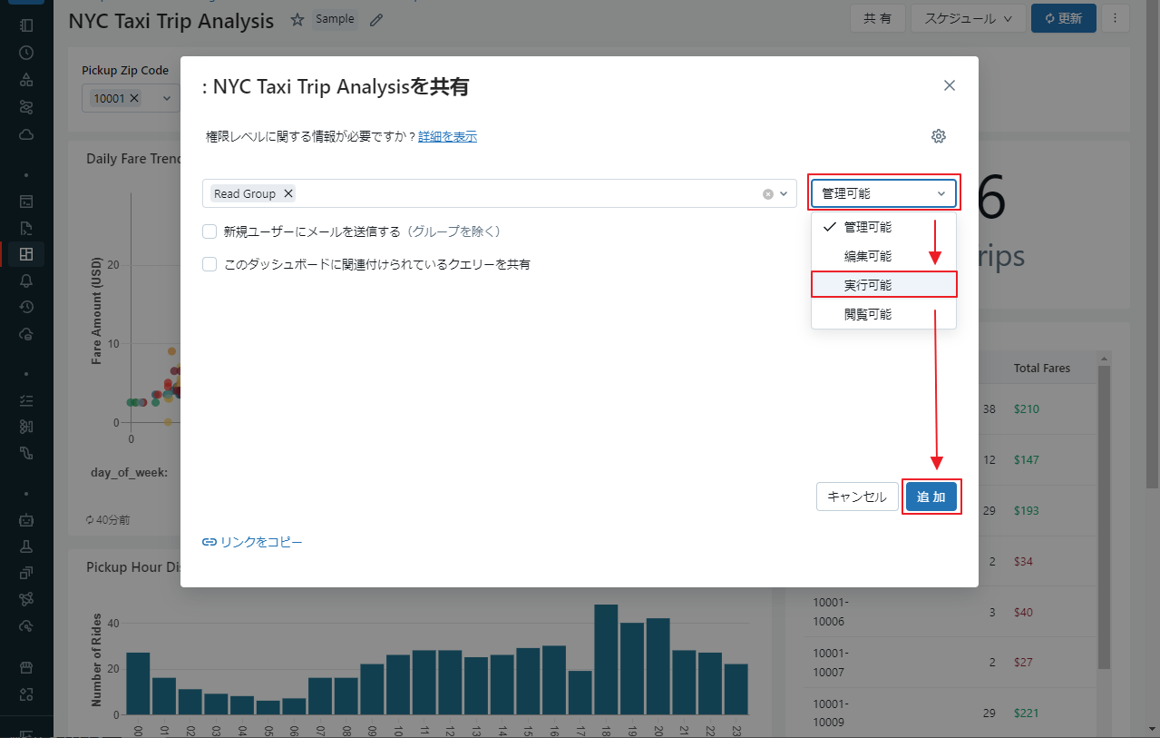Click the リンクをコピー link
This screenshot has height=738, width=1160.
tap(252, 542)
